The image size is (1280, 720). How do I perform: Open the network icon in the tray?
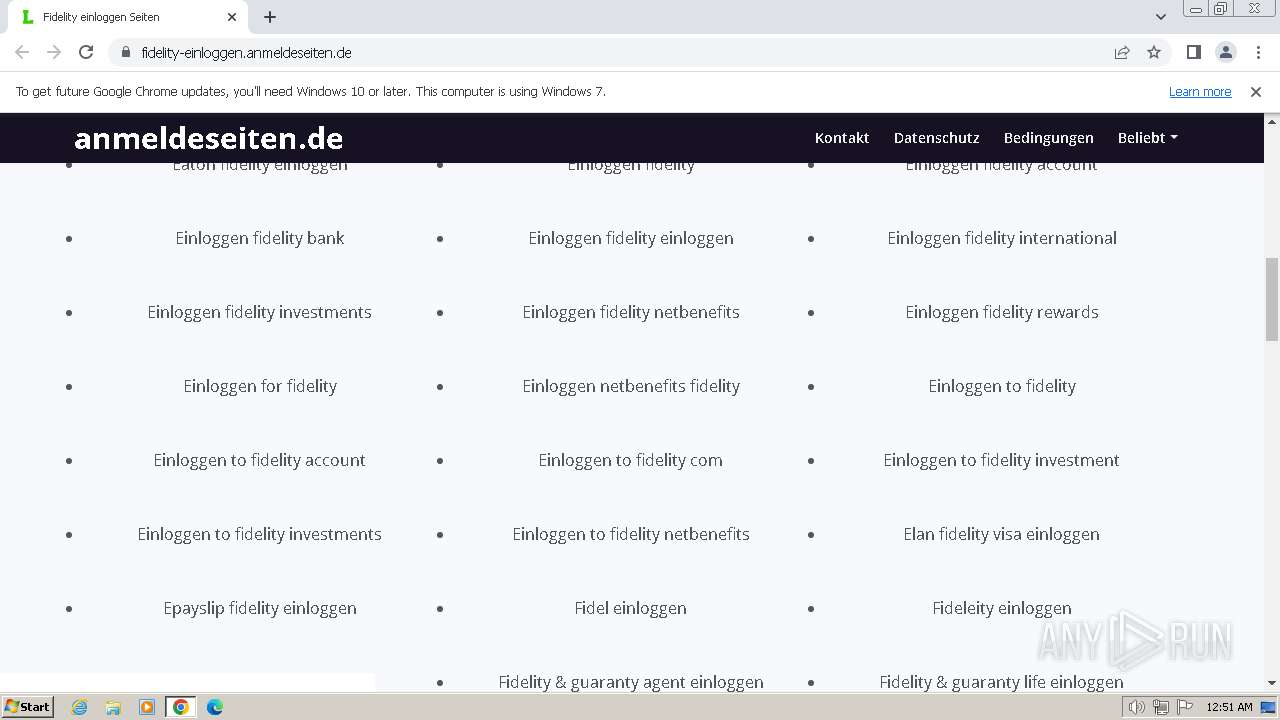tap(1161, 707)
